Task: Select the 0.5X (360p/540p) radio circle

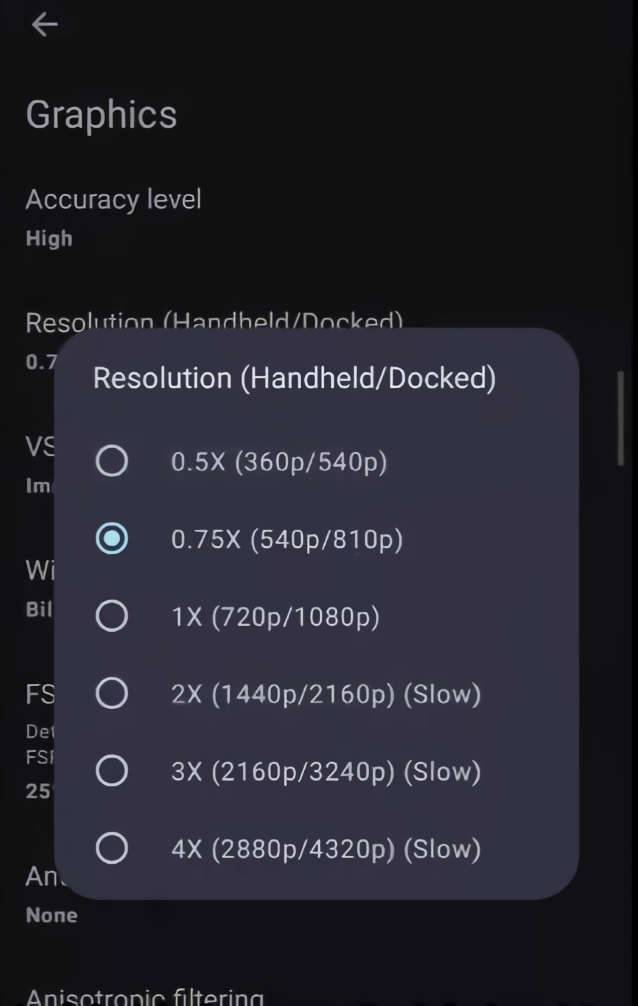Action: click(x=111, y=461)
